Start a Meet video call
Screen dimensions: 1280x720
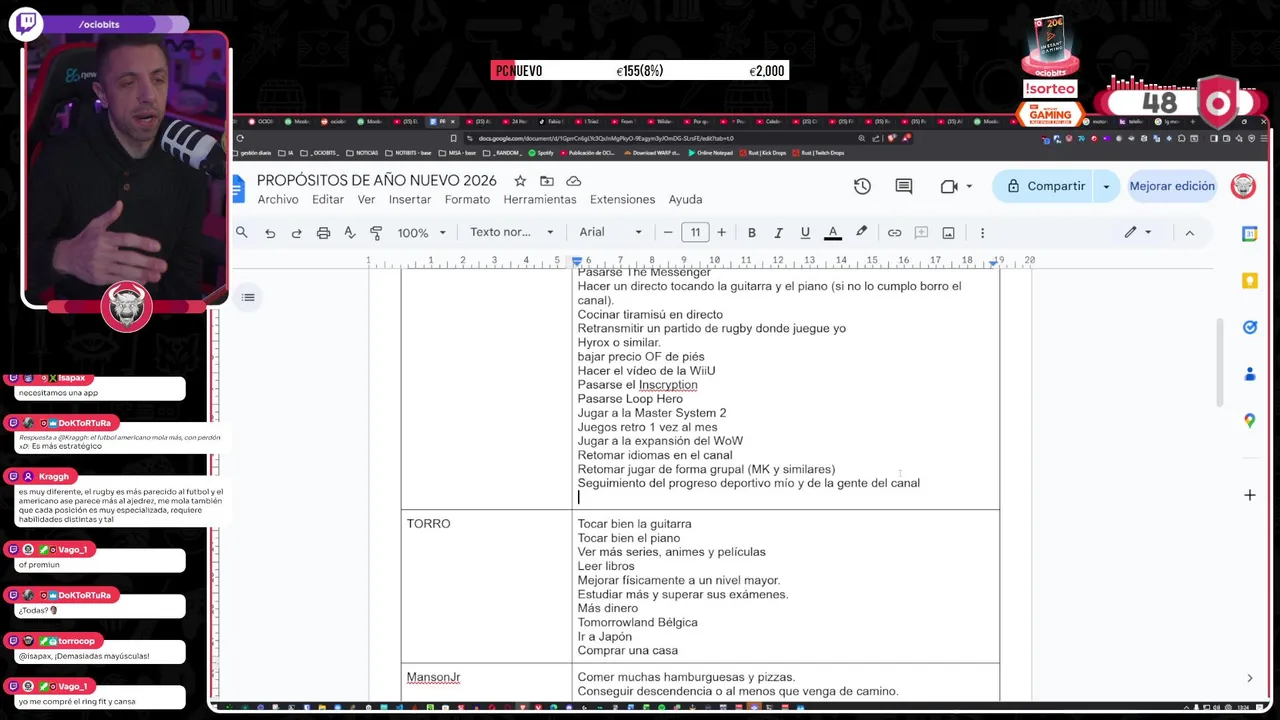(949, 186)
